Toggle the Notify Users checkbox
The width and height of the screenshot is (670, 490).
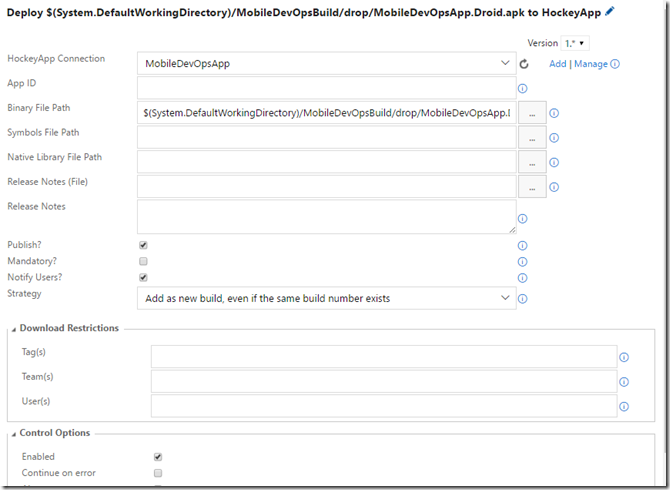point(144,277)
